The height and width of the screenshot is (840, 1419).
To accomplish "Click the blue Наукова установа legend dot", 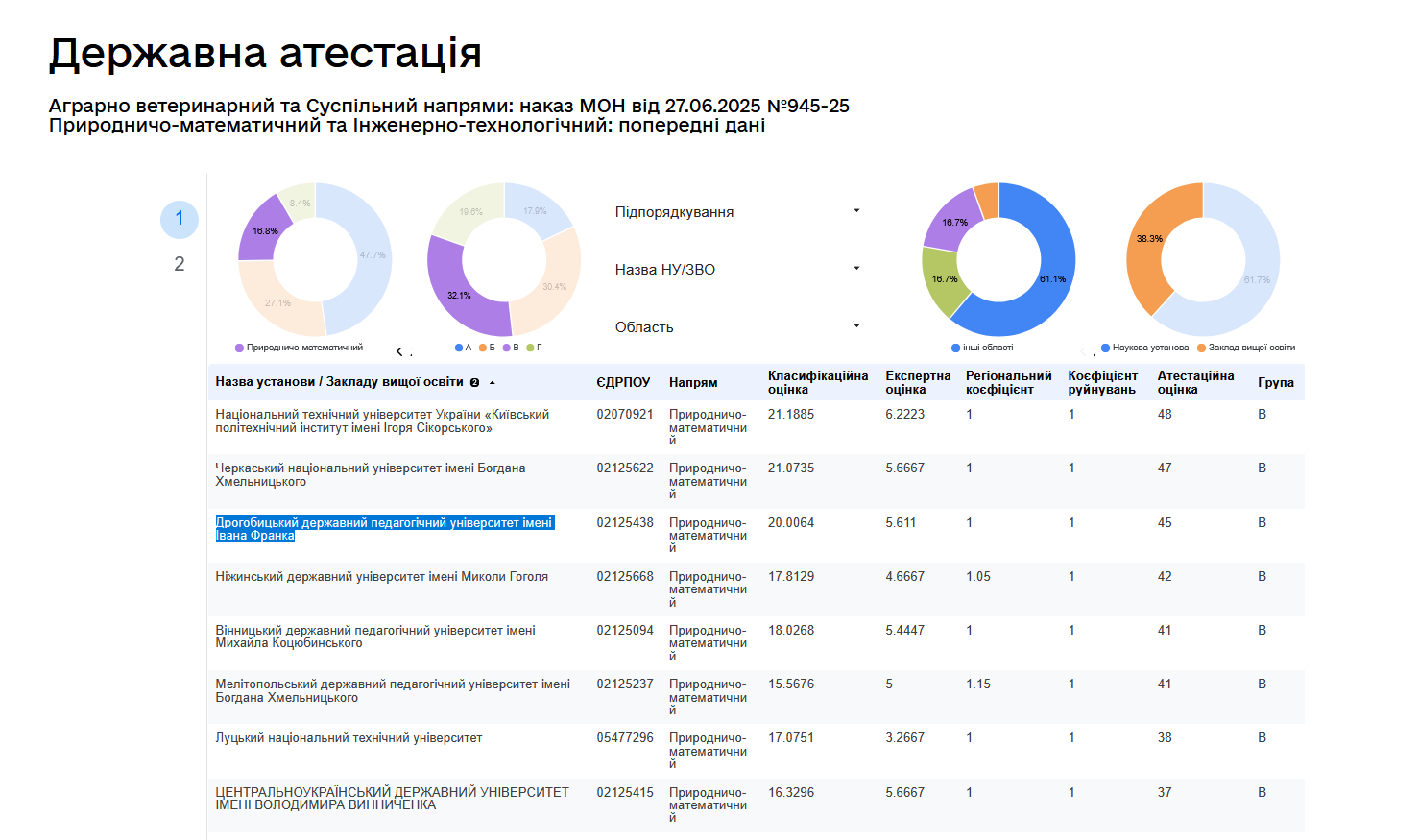I will pos(1105,348).
